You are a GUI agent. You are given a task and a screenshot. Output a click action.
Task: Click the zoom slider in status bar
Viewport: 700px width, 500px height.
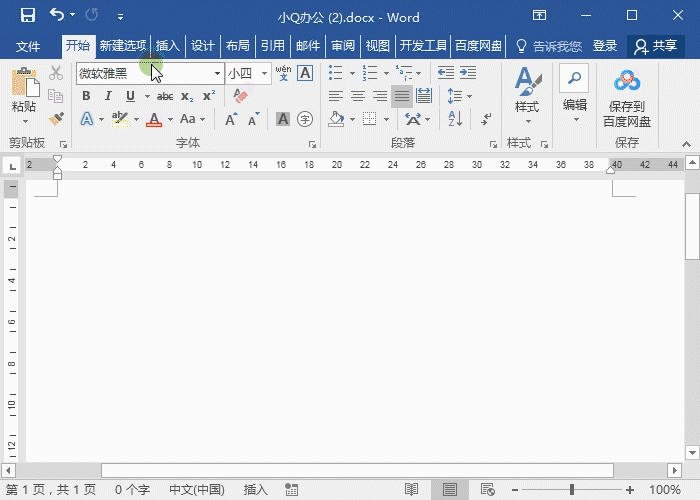tap(572, 490)
